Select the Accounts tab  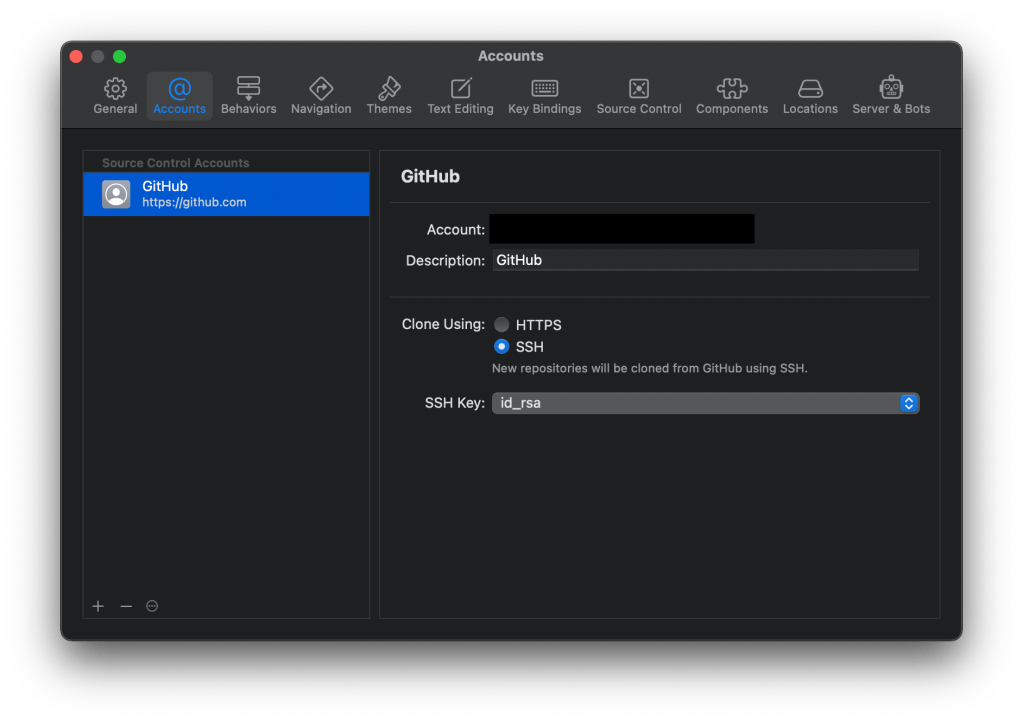pos(180,96)
